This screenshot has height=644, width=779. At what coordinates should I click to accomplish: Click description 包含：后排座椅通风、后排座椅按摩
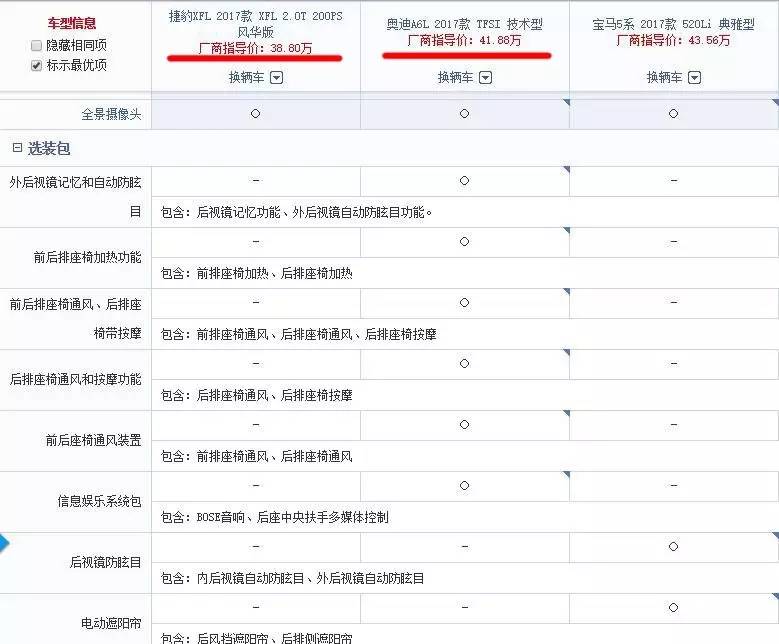point(256,396)
